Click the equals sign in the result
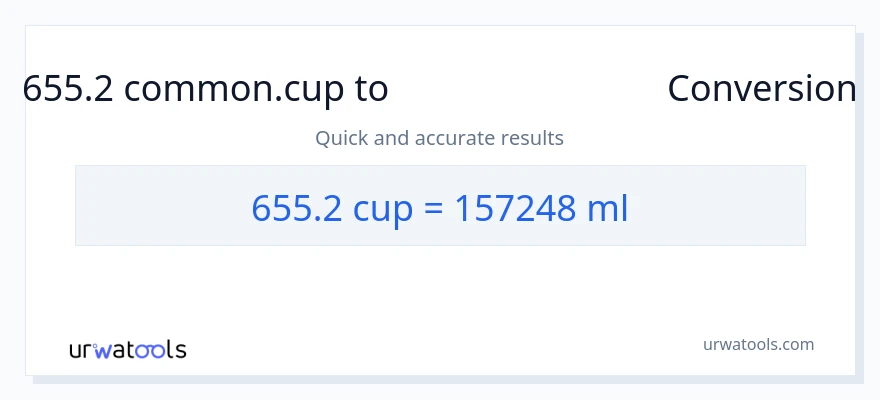 point(436,207)
